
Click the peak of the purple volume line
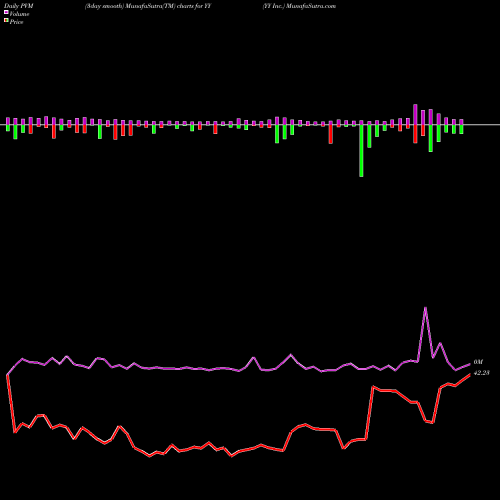click(425, 308)
